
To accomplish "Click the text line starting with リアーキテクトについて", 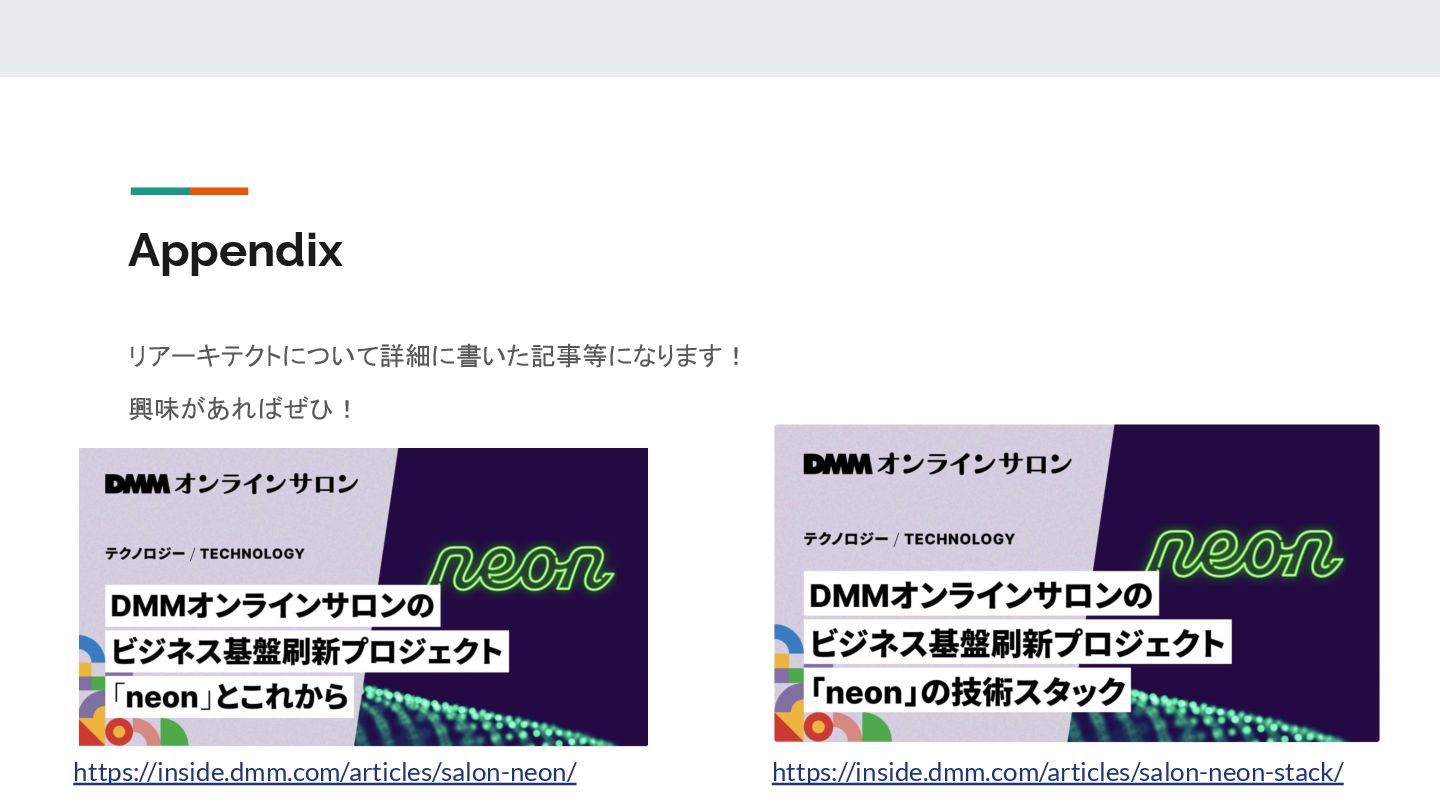I will pyautogui.click(x=436, y=355).
